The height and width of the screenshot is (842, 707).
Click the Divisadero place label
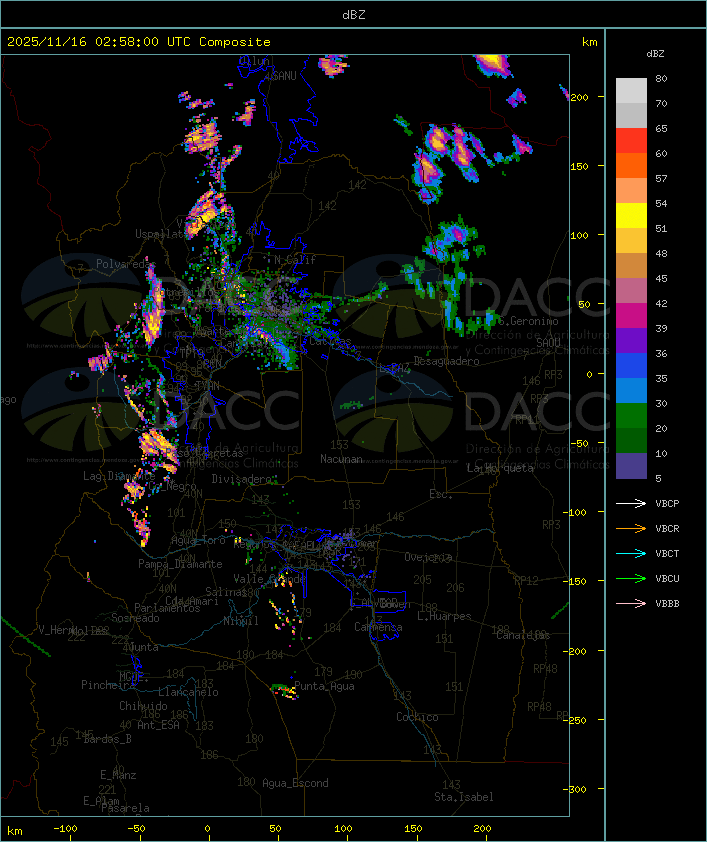click(x=242, y=479)
